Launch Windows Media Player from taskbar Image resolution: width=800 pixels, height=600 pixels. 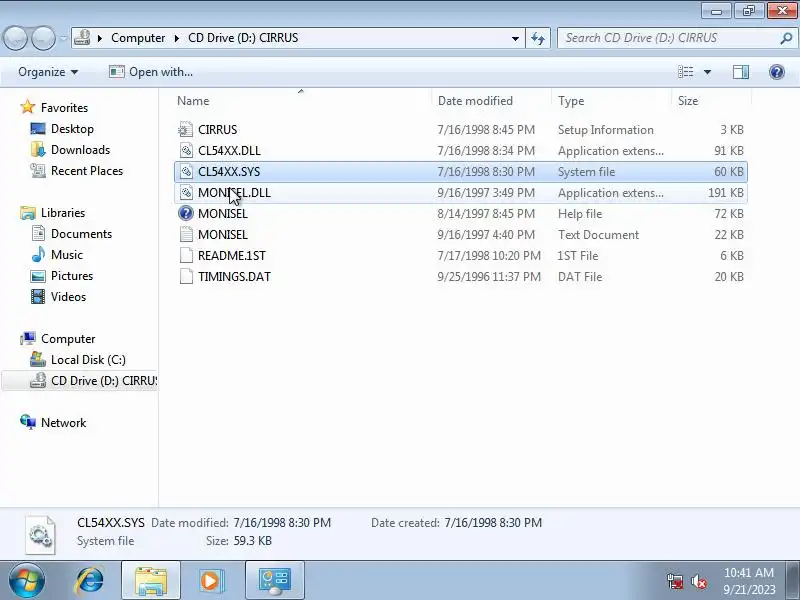[210, 580]
